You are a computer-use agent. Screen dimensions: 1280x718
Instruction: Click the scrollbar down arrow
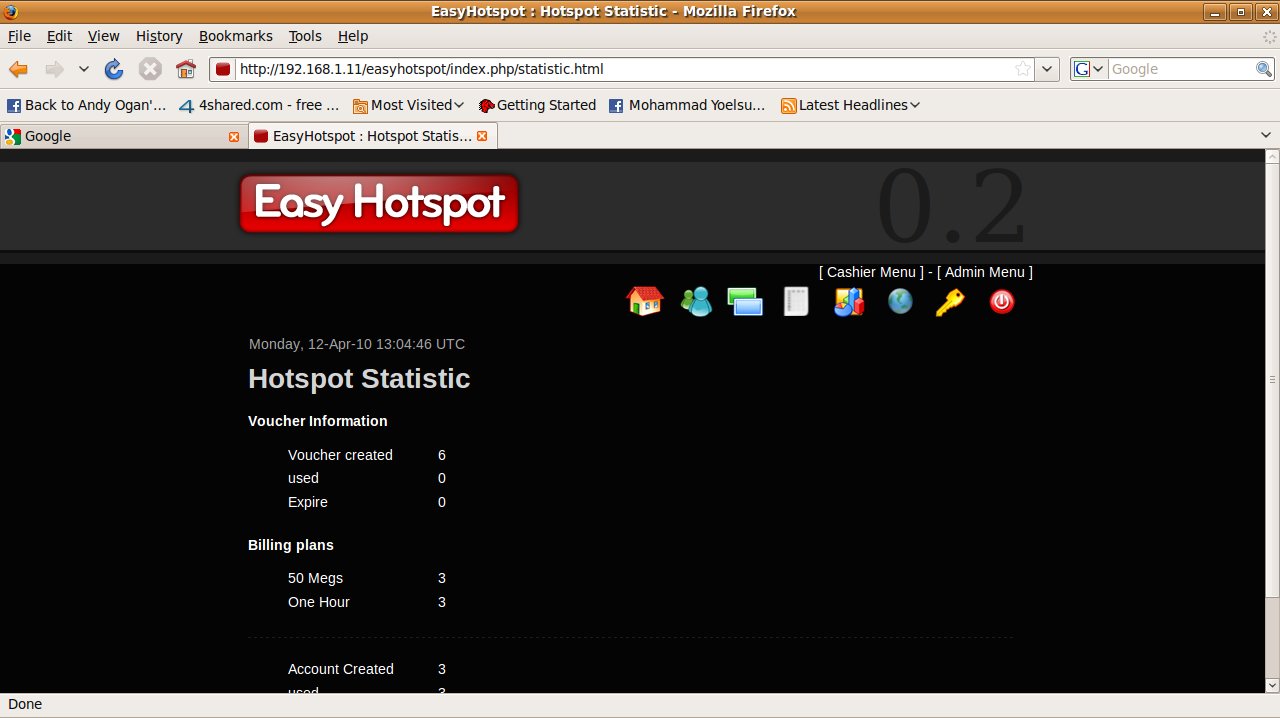pyautogui.click(x=1272, y=685)
